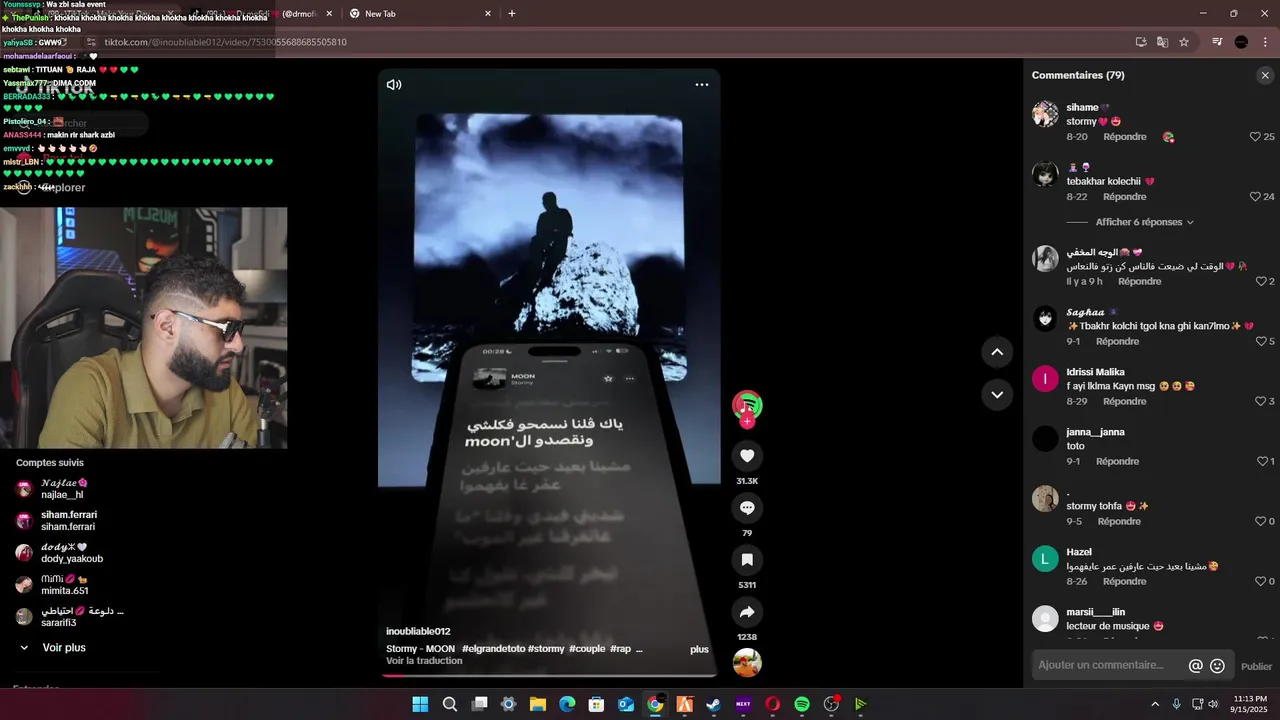Viewport: 1280px width, 720px height.
Task: Open File Explorer from the taskbar
Action: tap(537, 704)
